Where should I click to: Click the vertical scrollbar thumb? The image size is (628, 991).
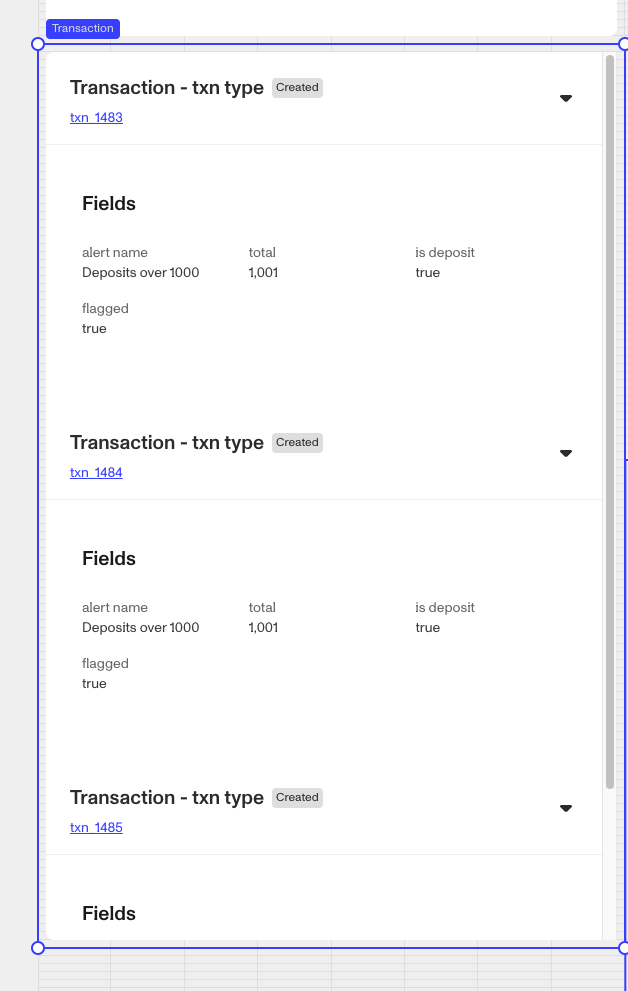tap(610, 422)
